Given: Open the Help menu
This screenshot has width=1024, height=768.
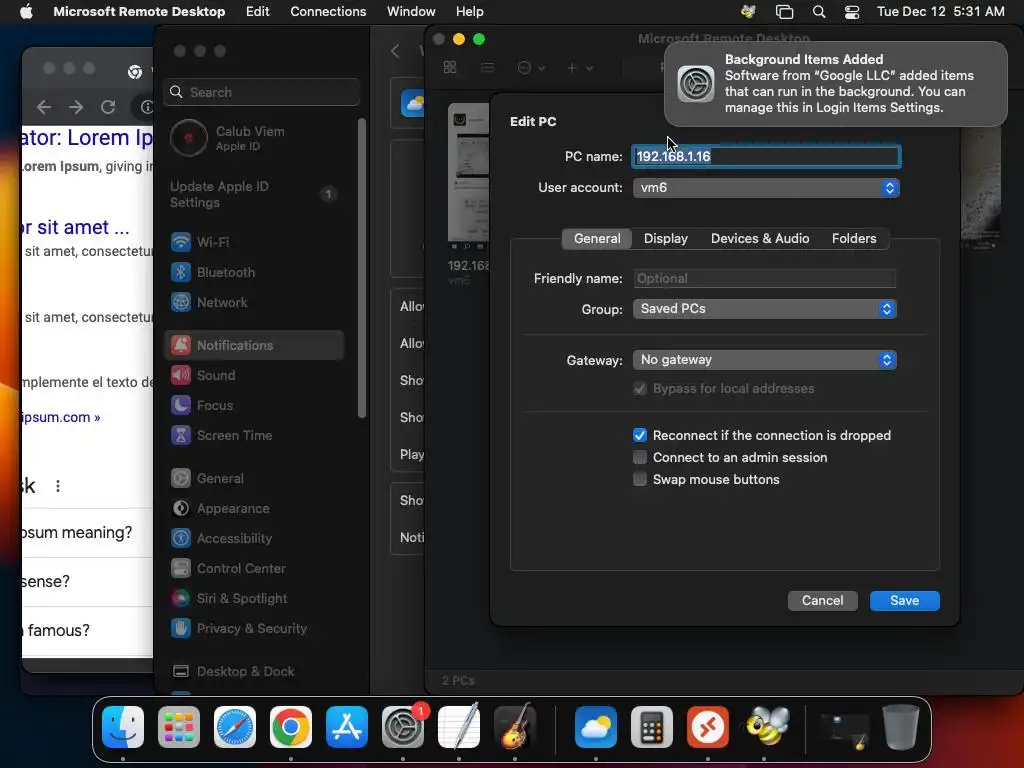Looking at the screenshot, I should point(470,12).
